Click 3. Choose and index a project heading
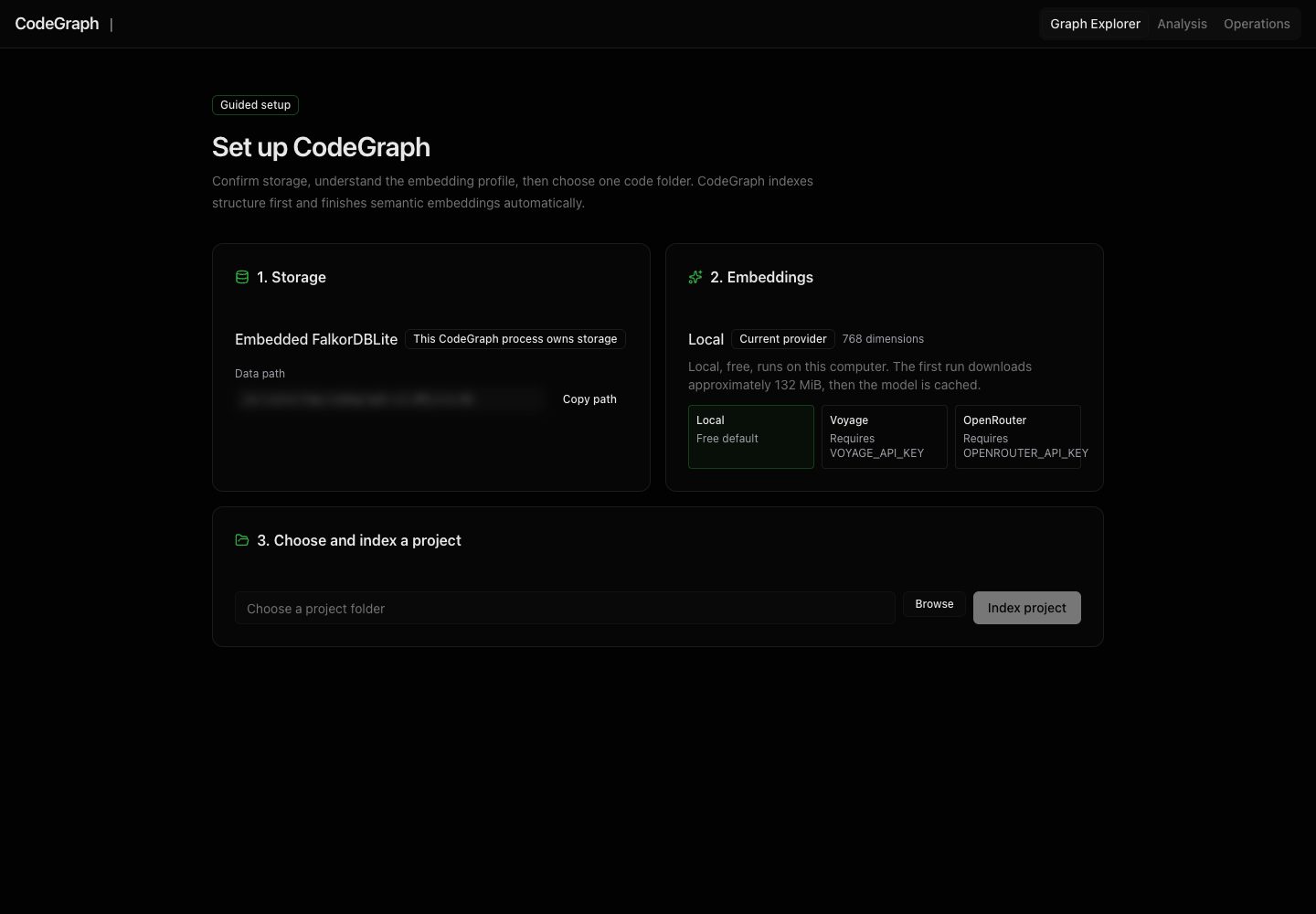The image size is (1316, 914). click(x=359, y=540)
